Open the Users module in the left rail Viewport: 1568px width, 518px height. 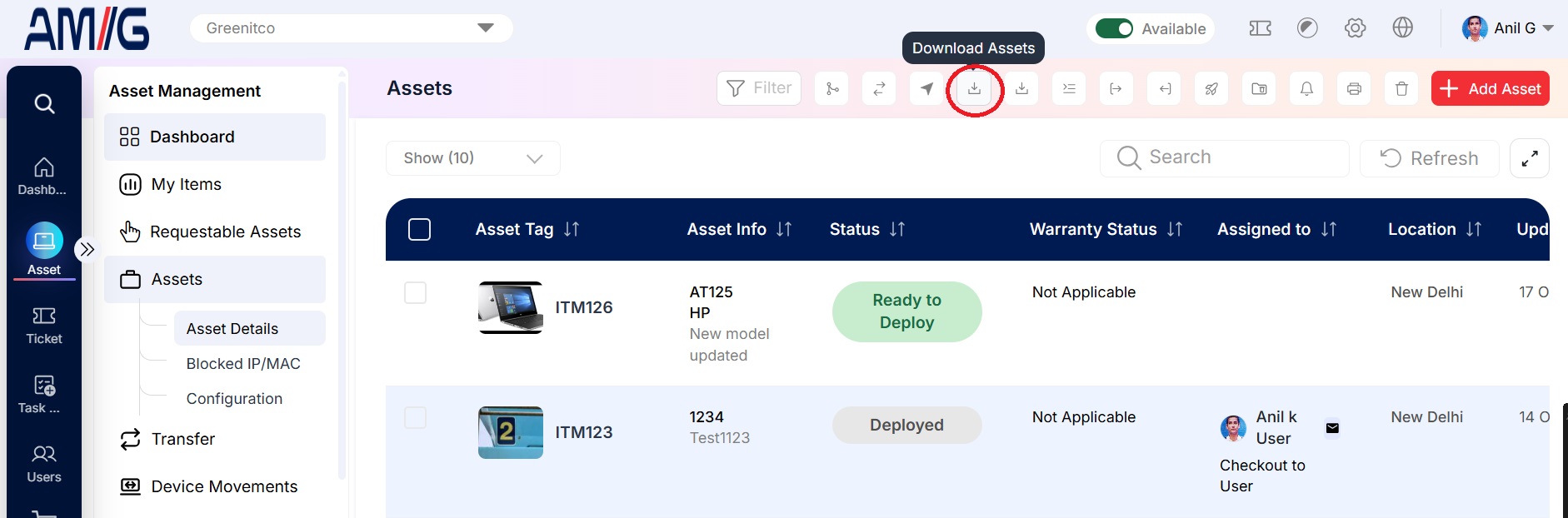[44, 464]
